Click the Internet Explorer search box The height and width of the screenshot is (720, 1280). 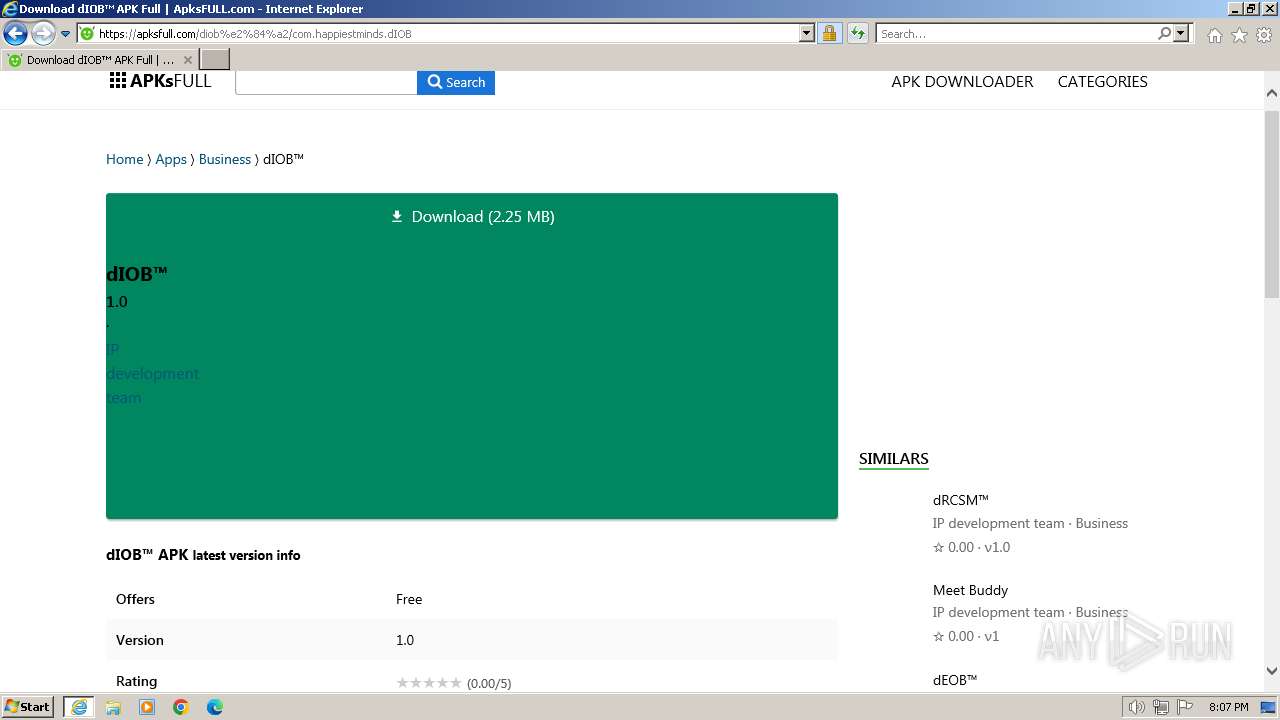1015,34
